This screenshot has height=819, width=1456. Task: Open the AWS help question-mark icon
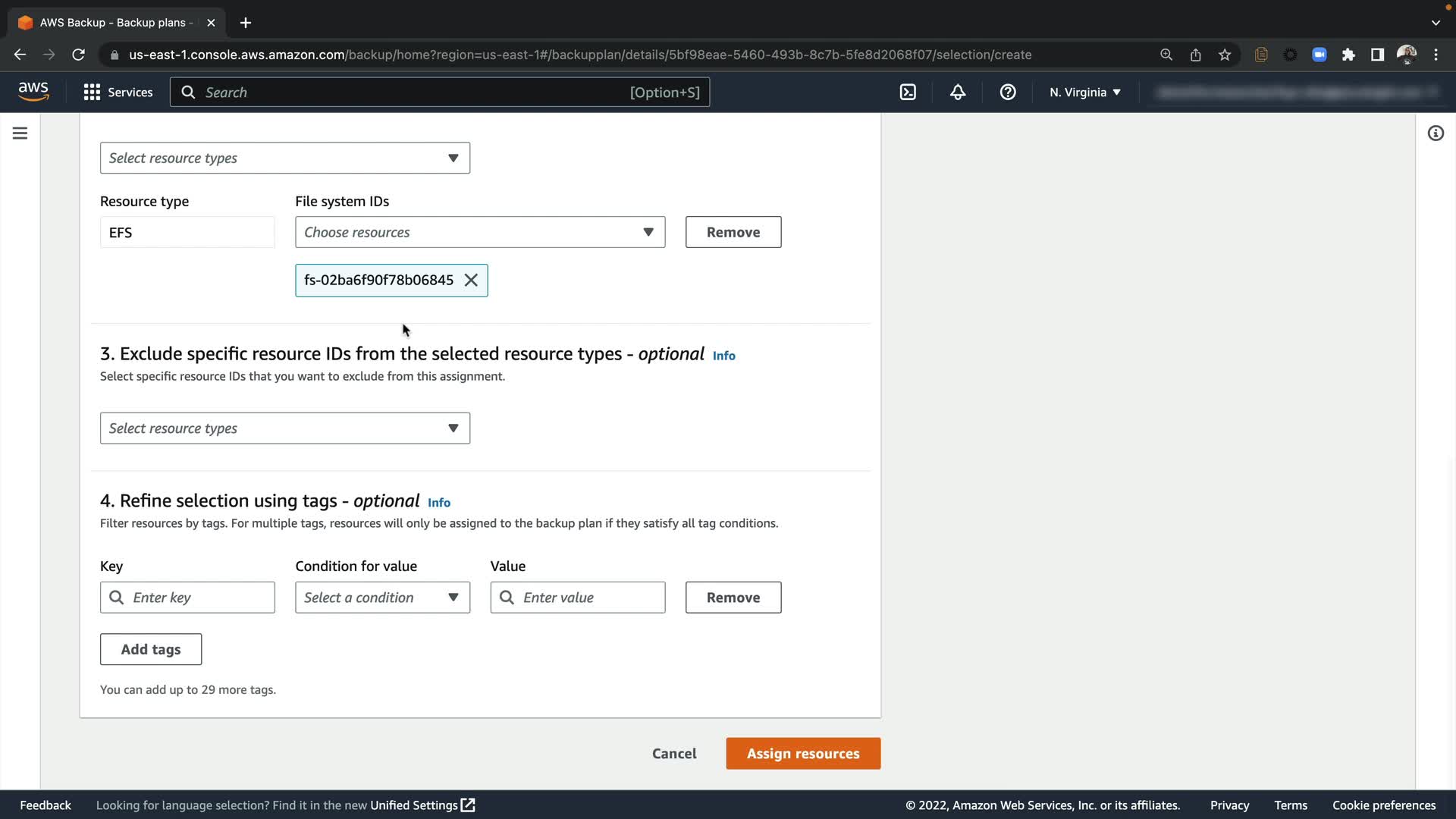point(1008,92)
